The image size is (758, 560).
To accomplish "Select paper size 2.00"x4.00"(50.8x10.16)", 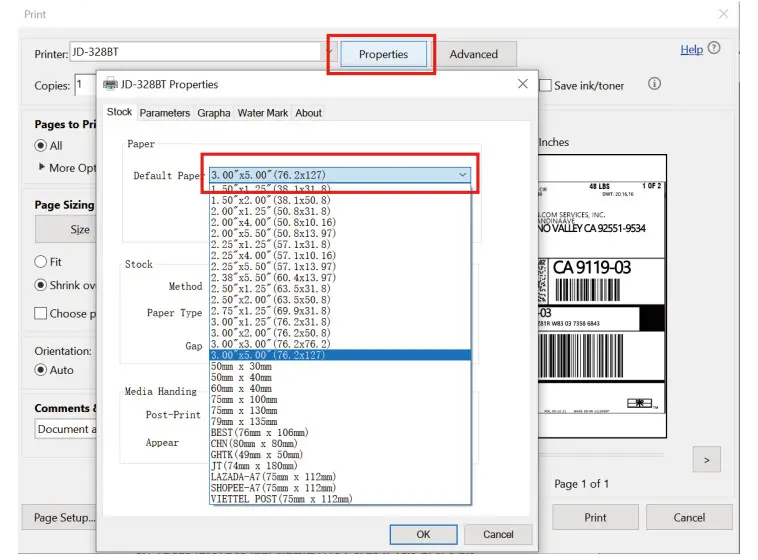I will pyautogui.click(x=340, y=222).
